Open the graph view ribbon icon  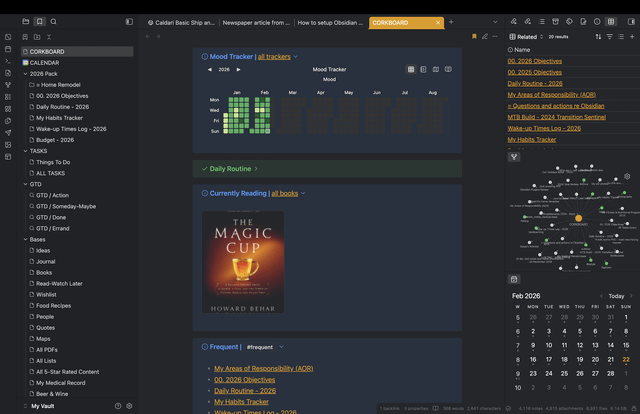coord(8,85)
